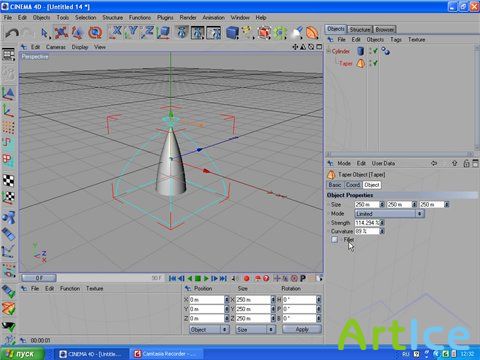Open the Object coordinate mode dropdown

coord(209,329)
